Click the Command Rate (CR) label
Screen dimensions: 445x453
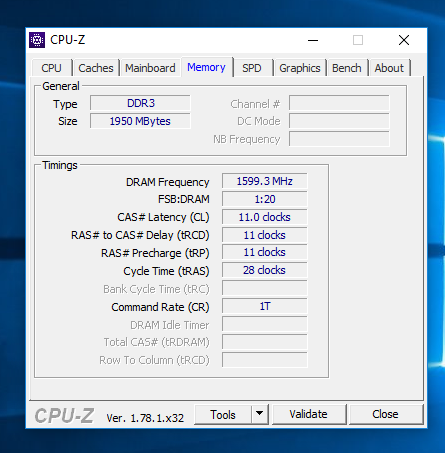pos(160,307)
